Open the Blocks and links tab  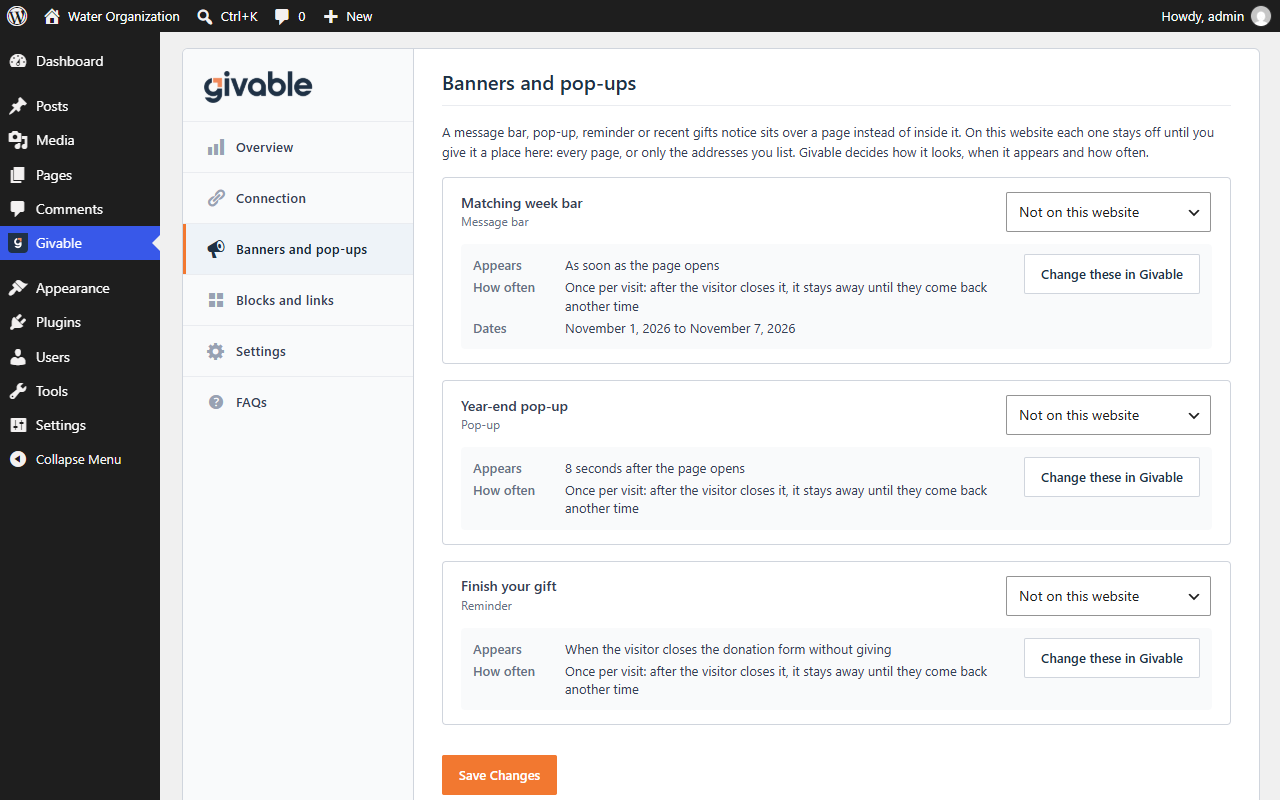point(298,300)
